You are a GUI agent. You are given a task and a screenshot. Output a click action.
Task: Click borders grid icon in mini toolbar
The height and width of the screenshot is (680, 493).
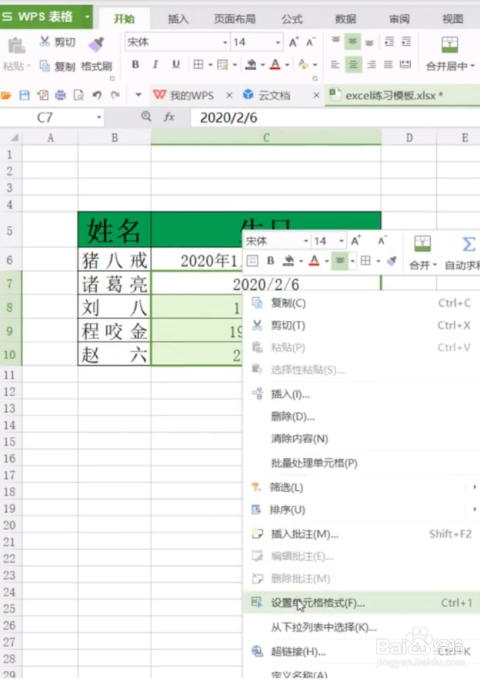(366, 261)
